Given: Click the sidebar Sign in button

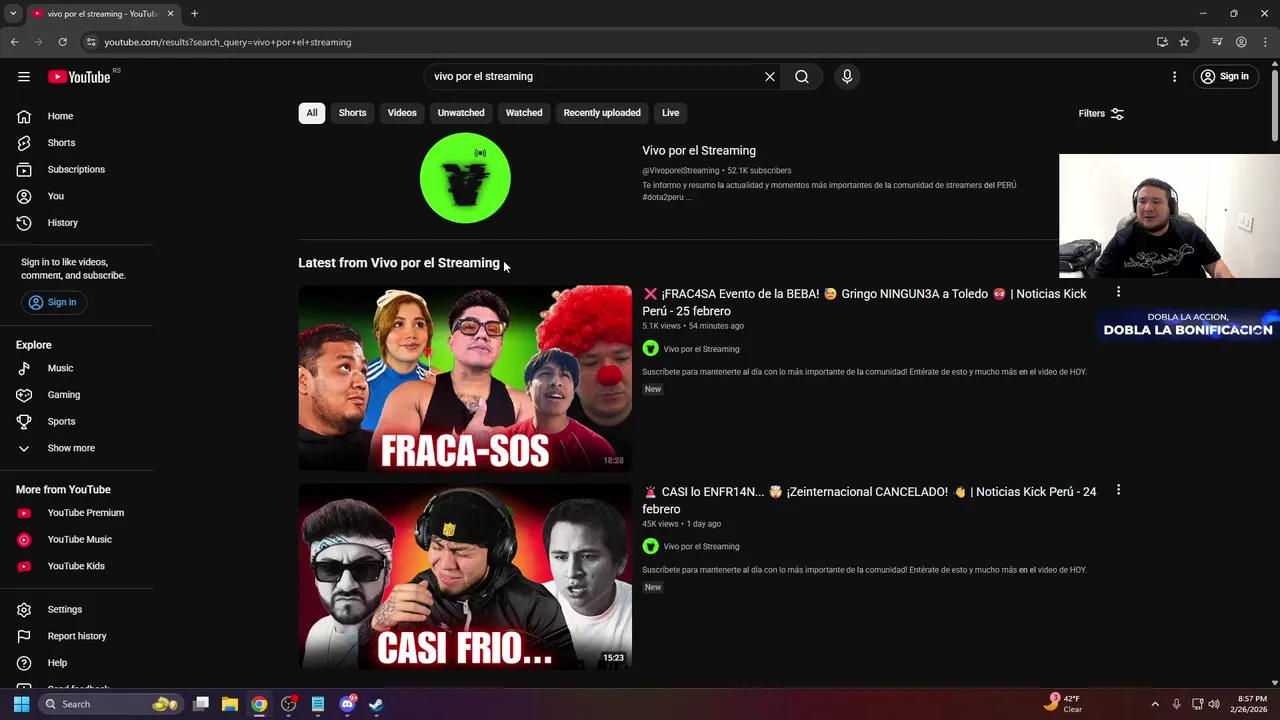Looking at the screenshot, I should click(52, 302).
